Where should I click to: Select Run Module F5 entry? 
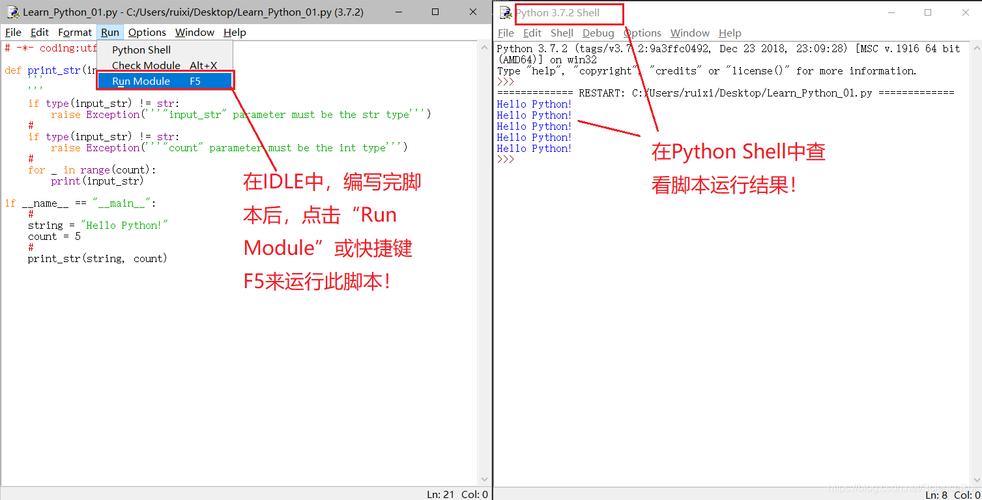(165, 81)
